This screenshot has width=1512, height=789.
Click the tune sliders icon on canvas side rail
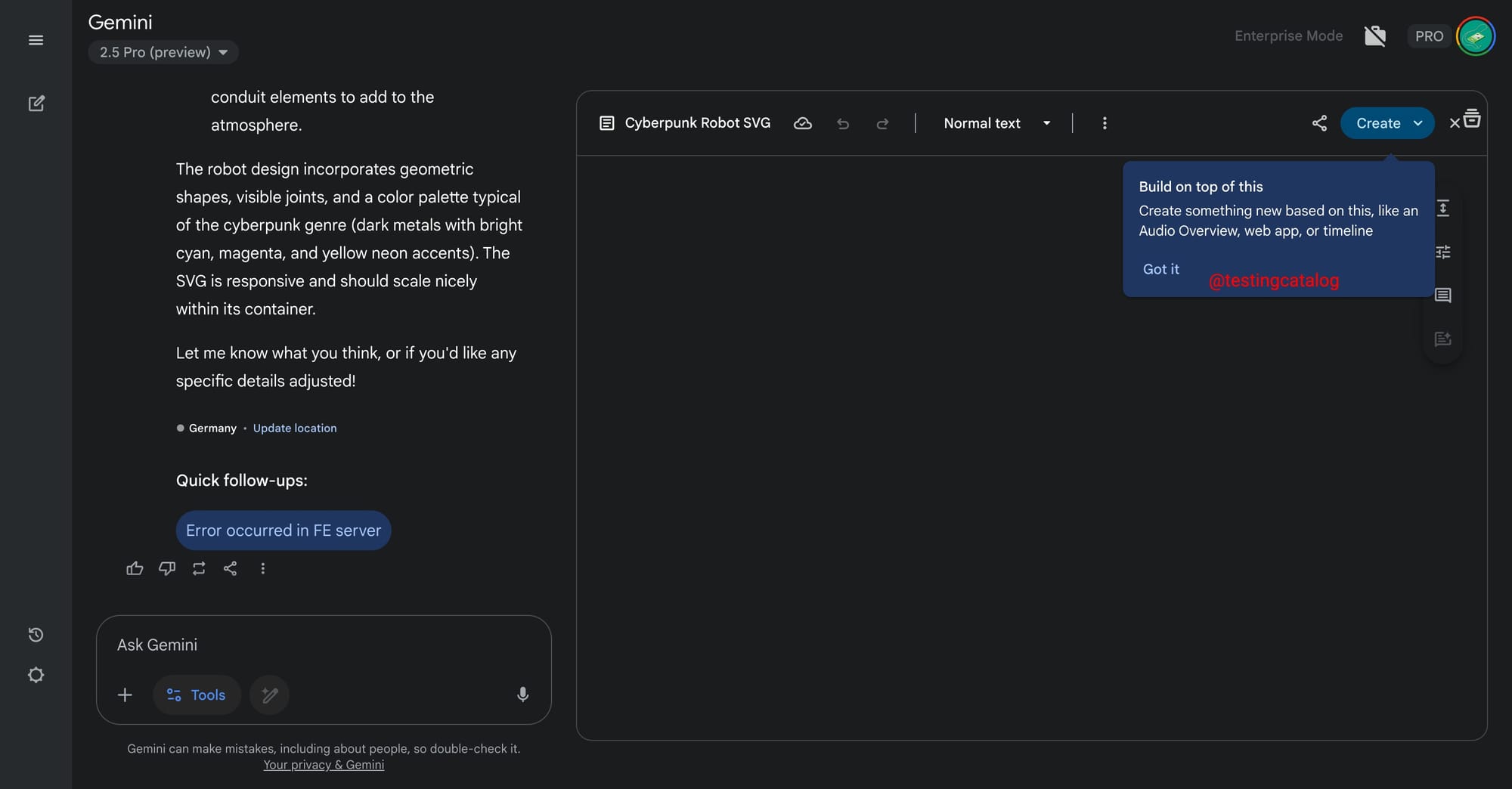[x=1442, y=252]
